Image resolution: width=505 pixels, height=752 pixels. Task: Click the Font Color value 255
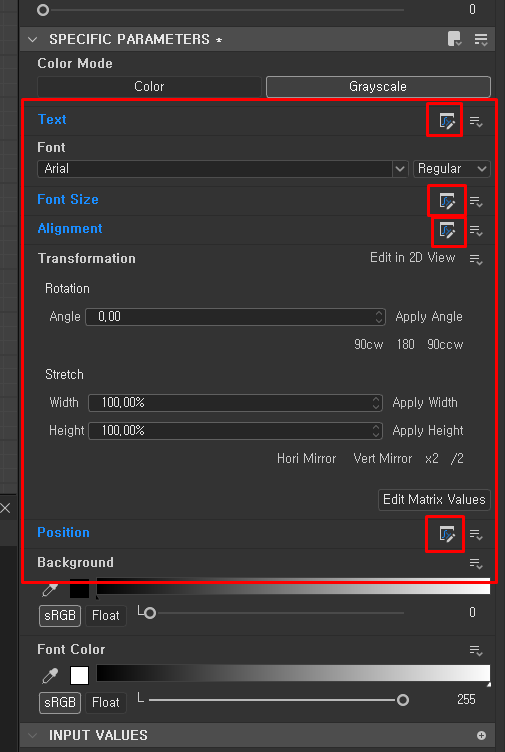(466, 700)
